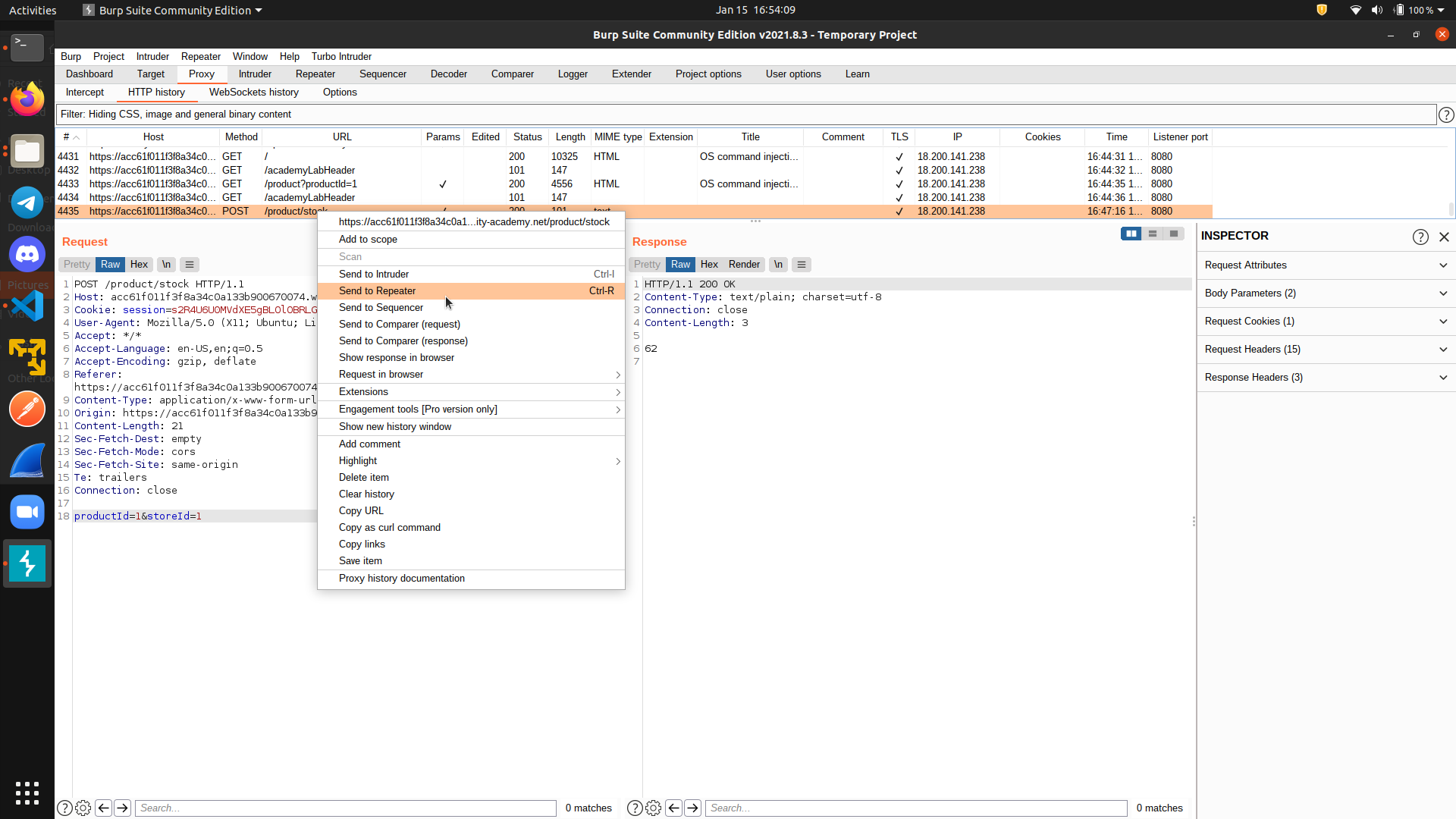Switch request view to Hex
The height and width of the screenshot is (819, 1456).
tap(139, 264)
